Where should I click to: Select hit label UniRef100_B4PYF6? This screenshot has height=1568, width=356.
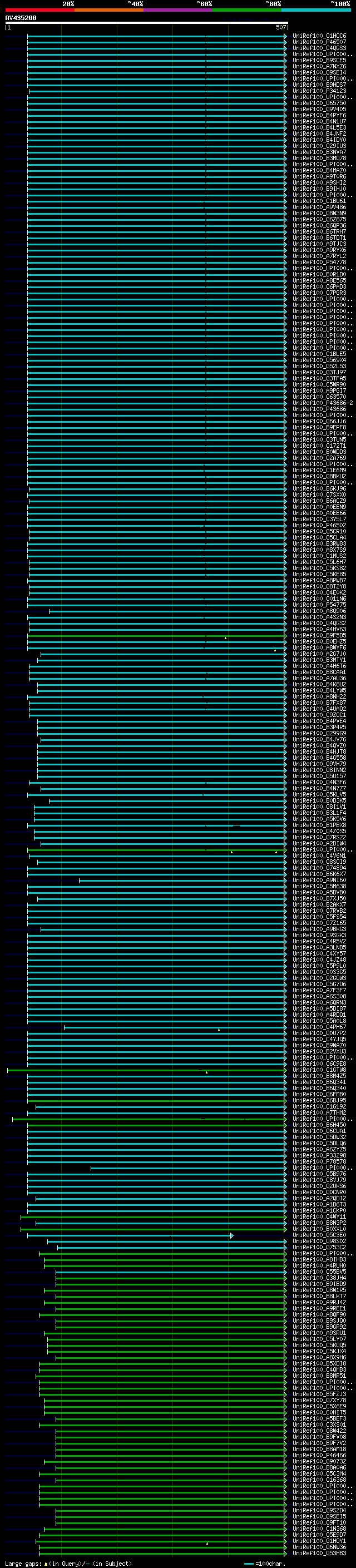(x=319, y=116)
